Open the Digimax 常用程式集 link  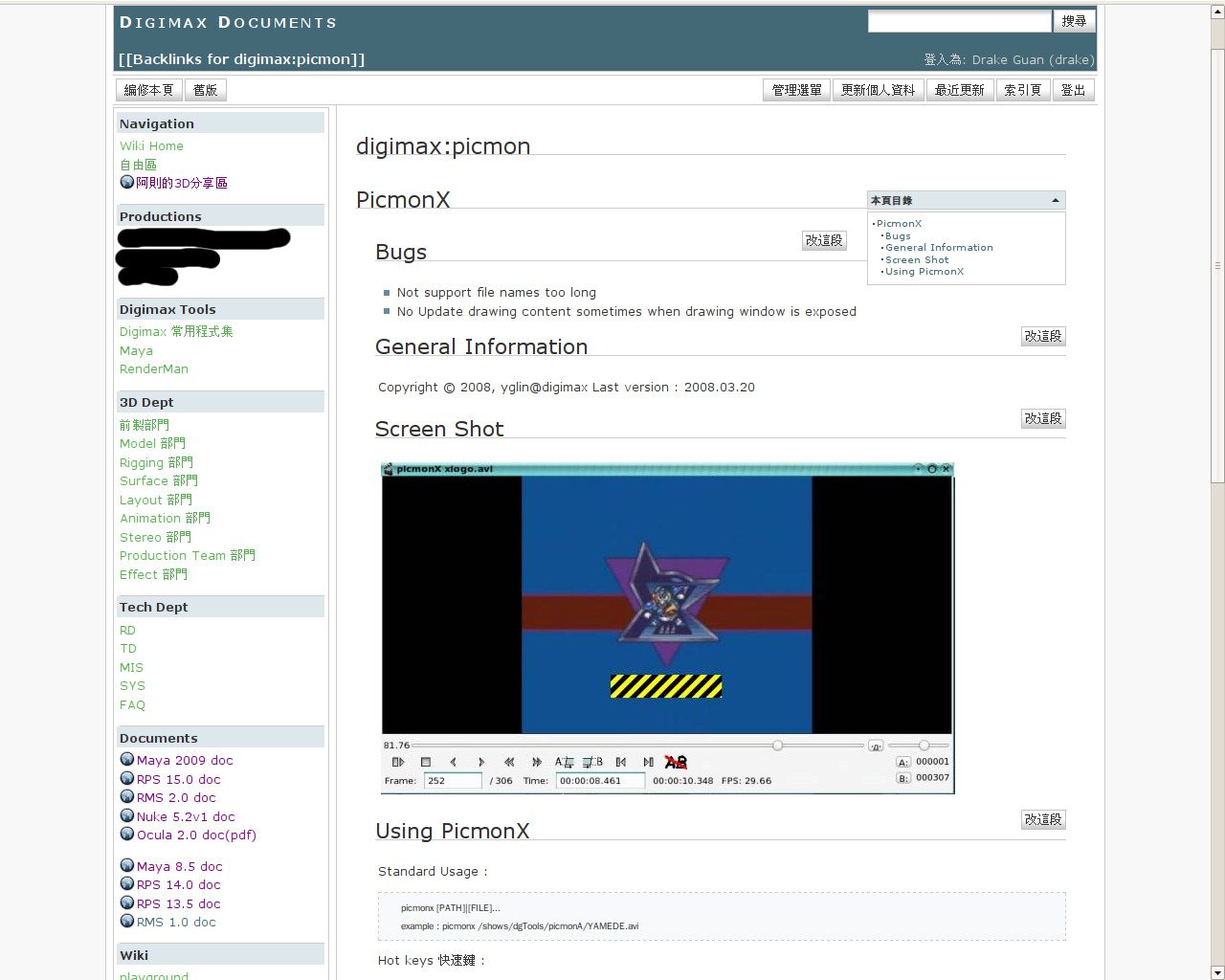pos(176,331)
